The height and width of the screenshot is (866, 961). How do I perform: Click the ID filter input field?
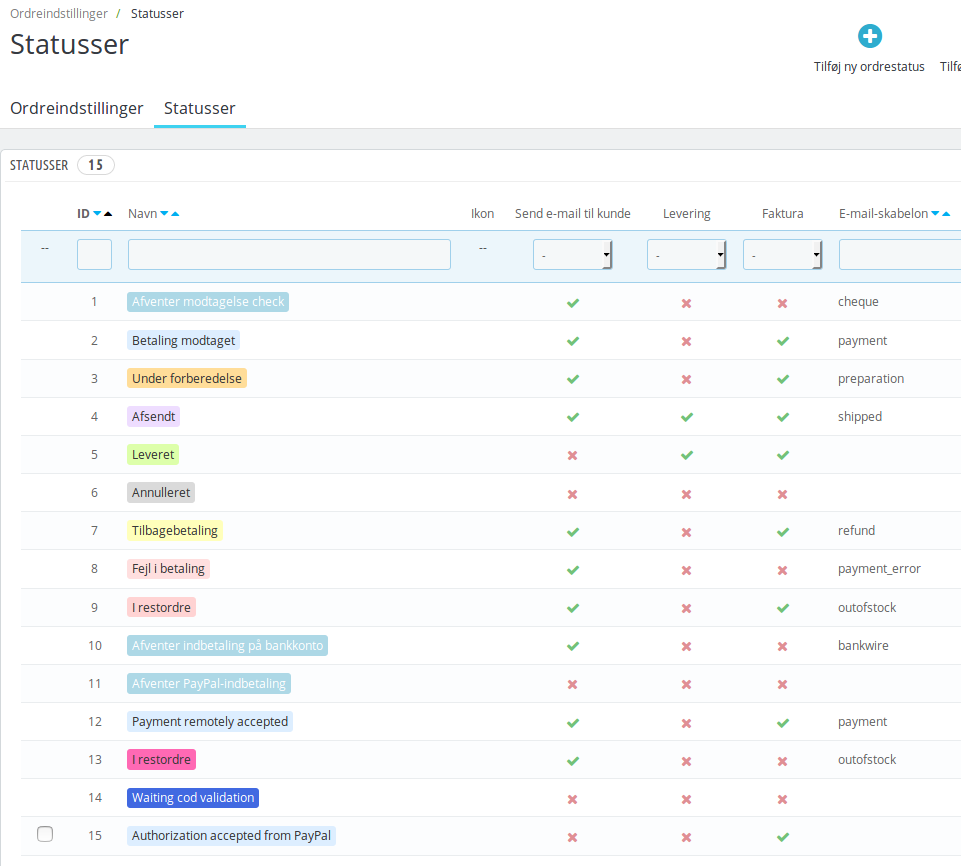tap(94, 254)
